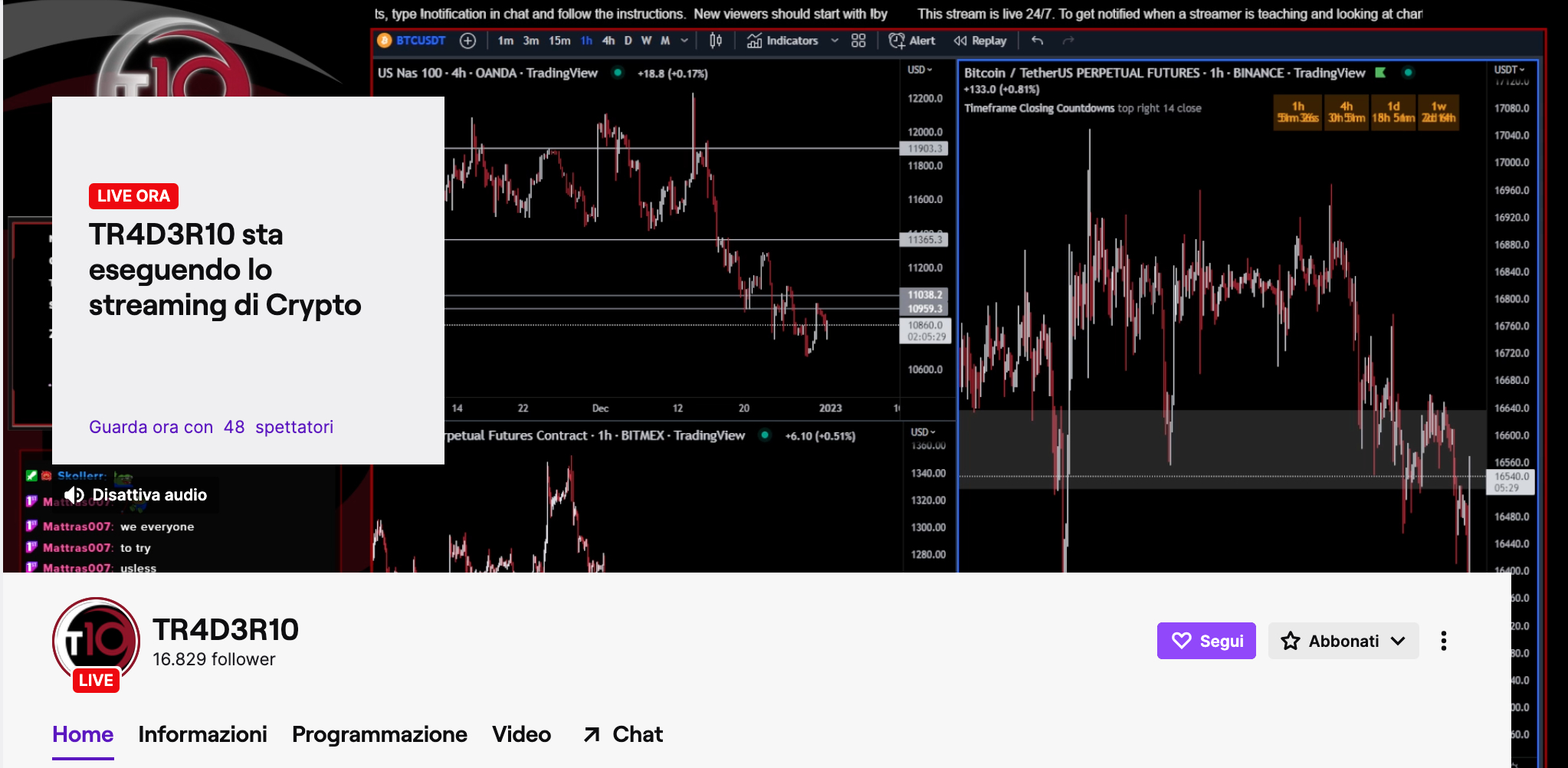Open the Abbonati subscribe dropdown
The width and height of the screenshot is (1568, 768).
pyautogui.click(x=1343, y=641)
